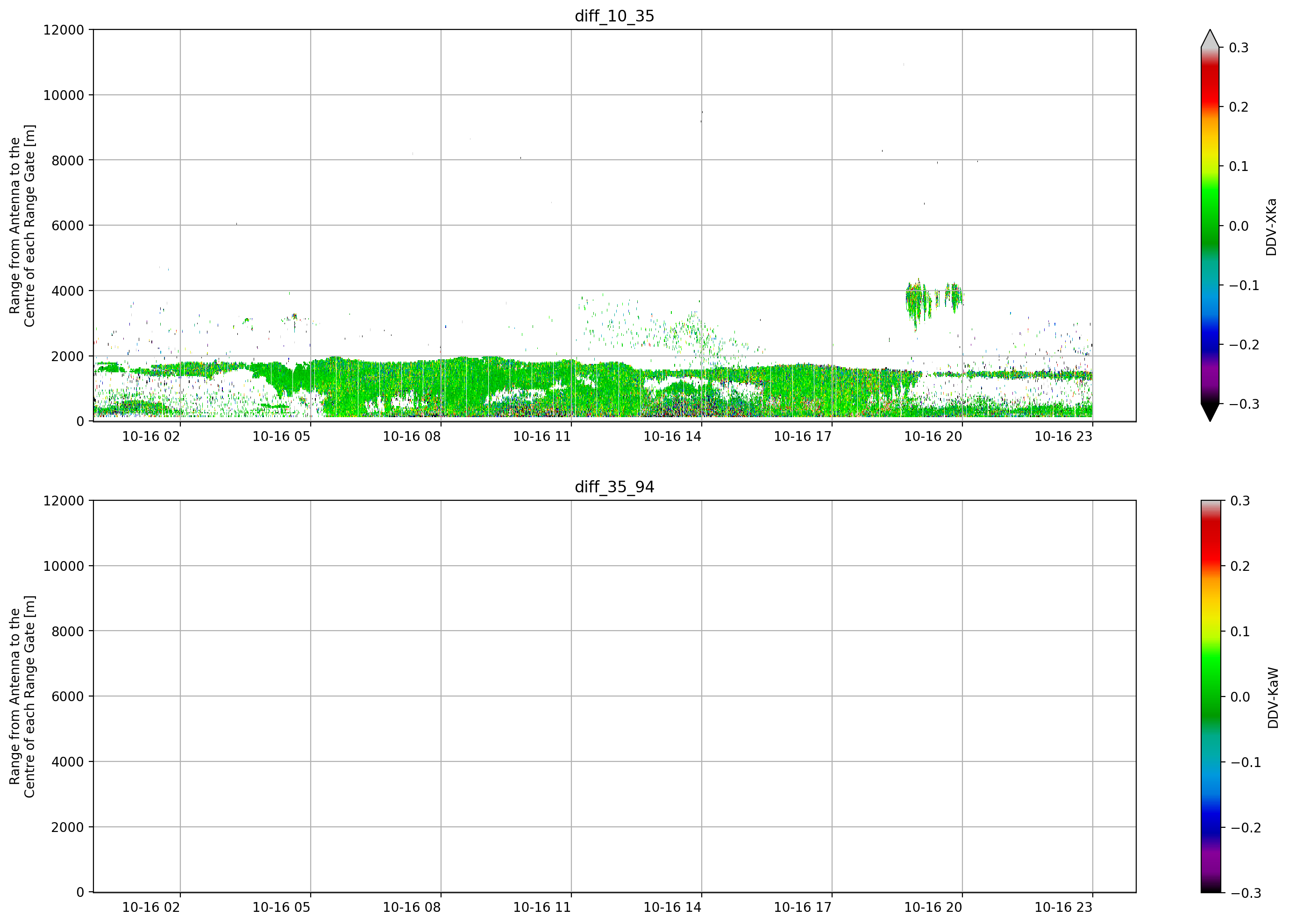The width and height of the screenshot is (1289, 924).
Task: Click the 10000 y-axis tick on top plot
Action: coord(64,95)
